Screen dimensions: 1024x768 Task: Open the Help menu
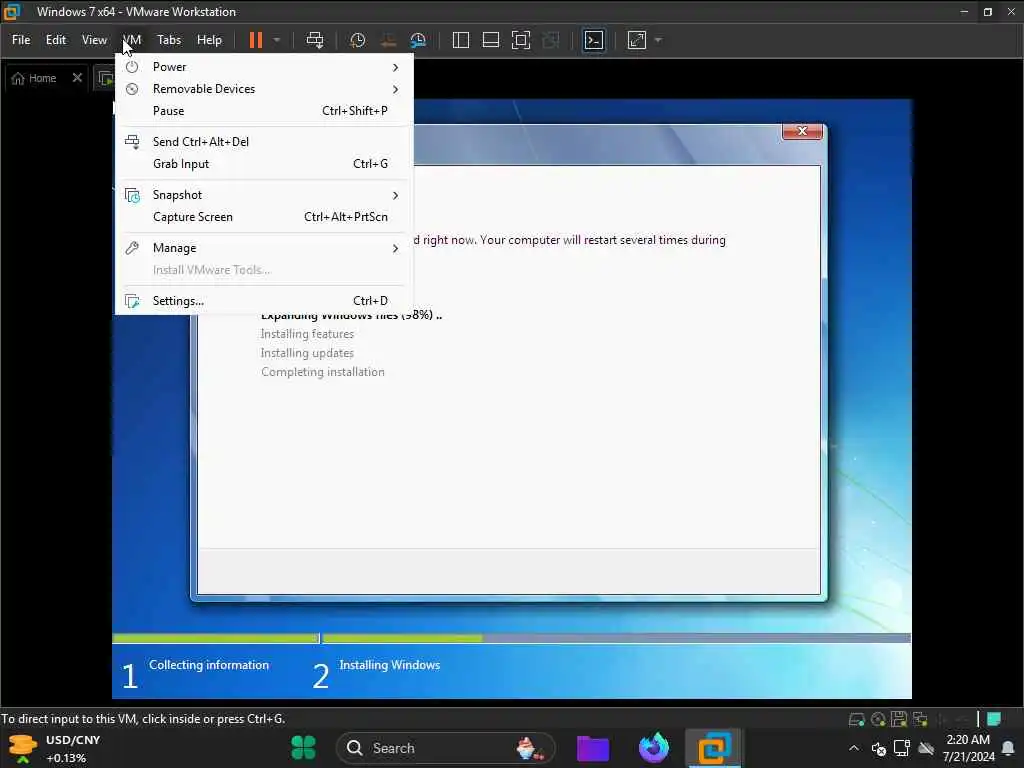[x=210, y=40]
